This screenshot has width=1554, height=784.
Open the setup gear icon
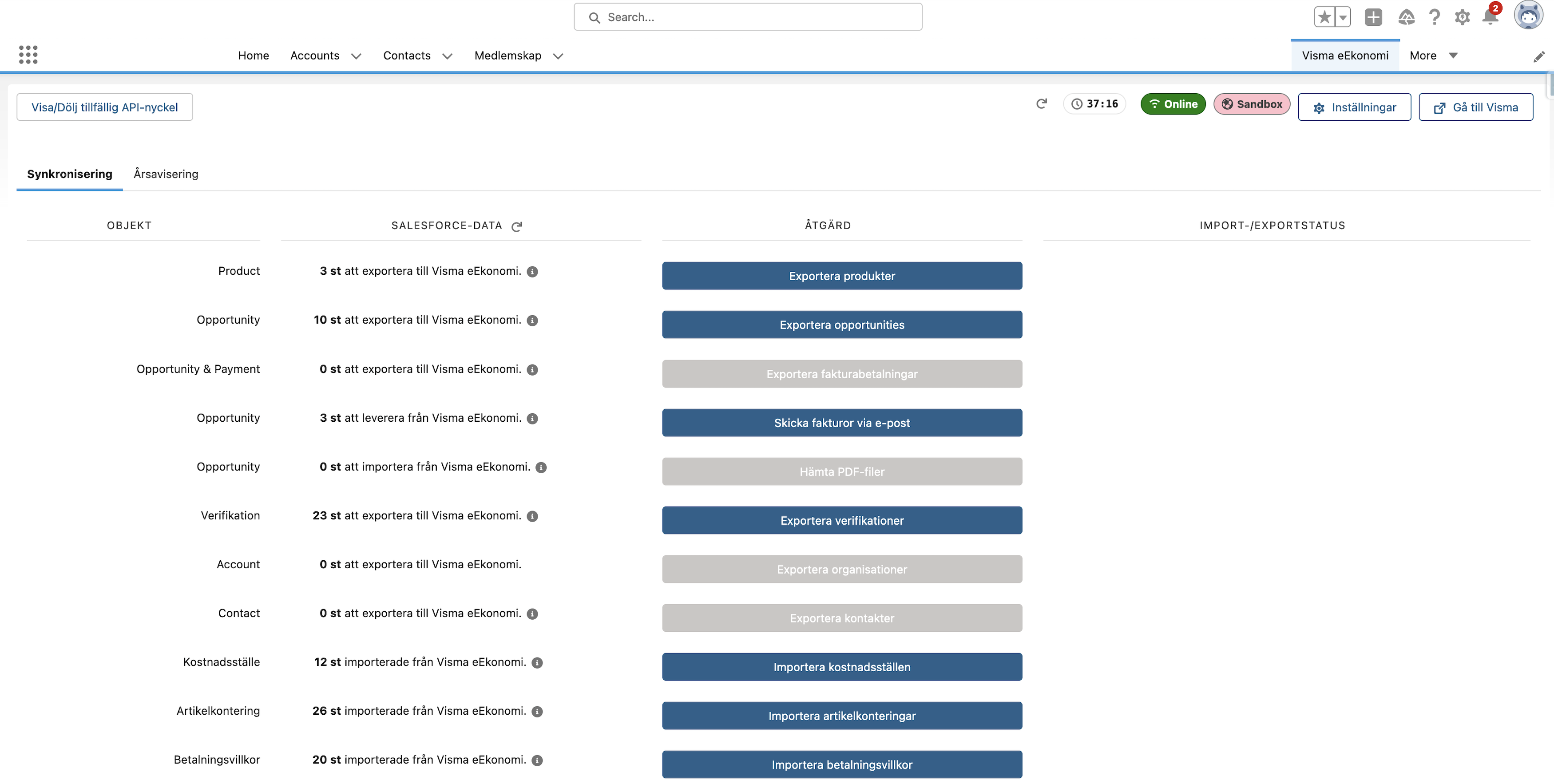coord(1462,17)
